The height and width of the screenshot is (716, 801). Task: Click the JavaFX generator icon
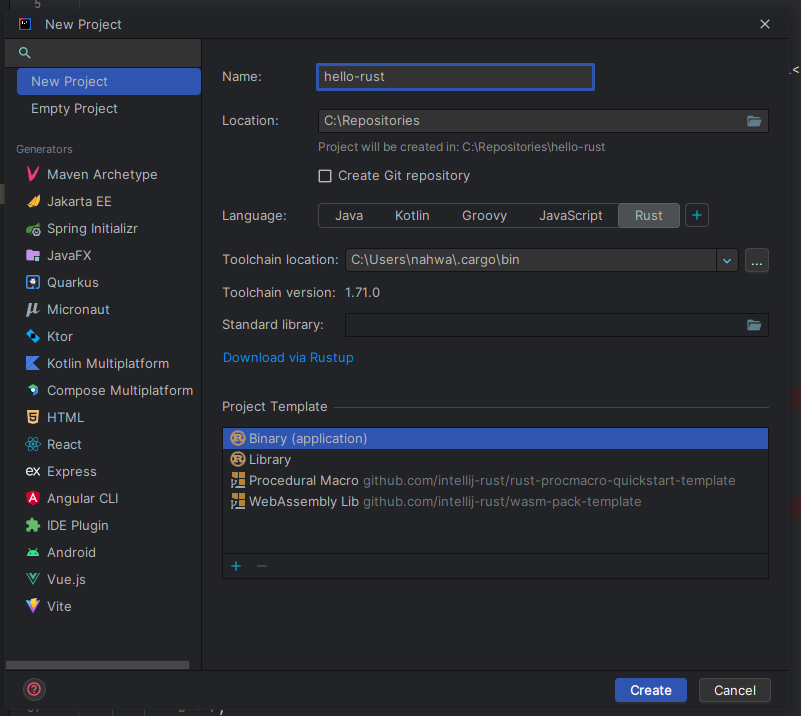point(33,255)
